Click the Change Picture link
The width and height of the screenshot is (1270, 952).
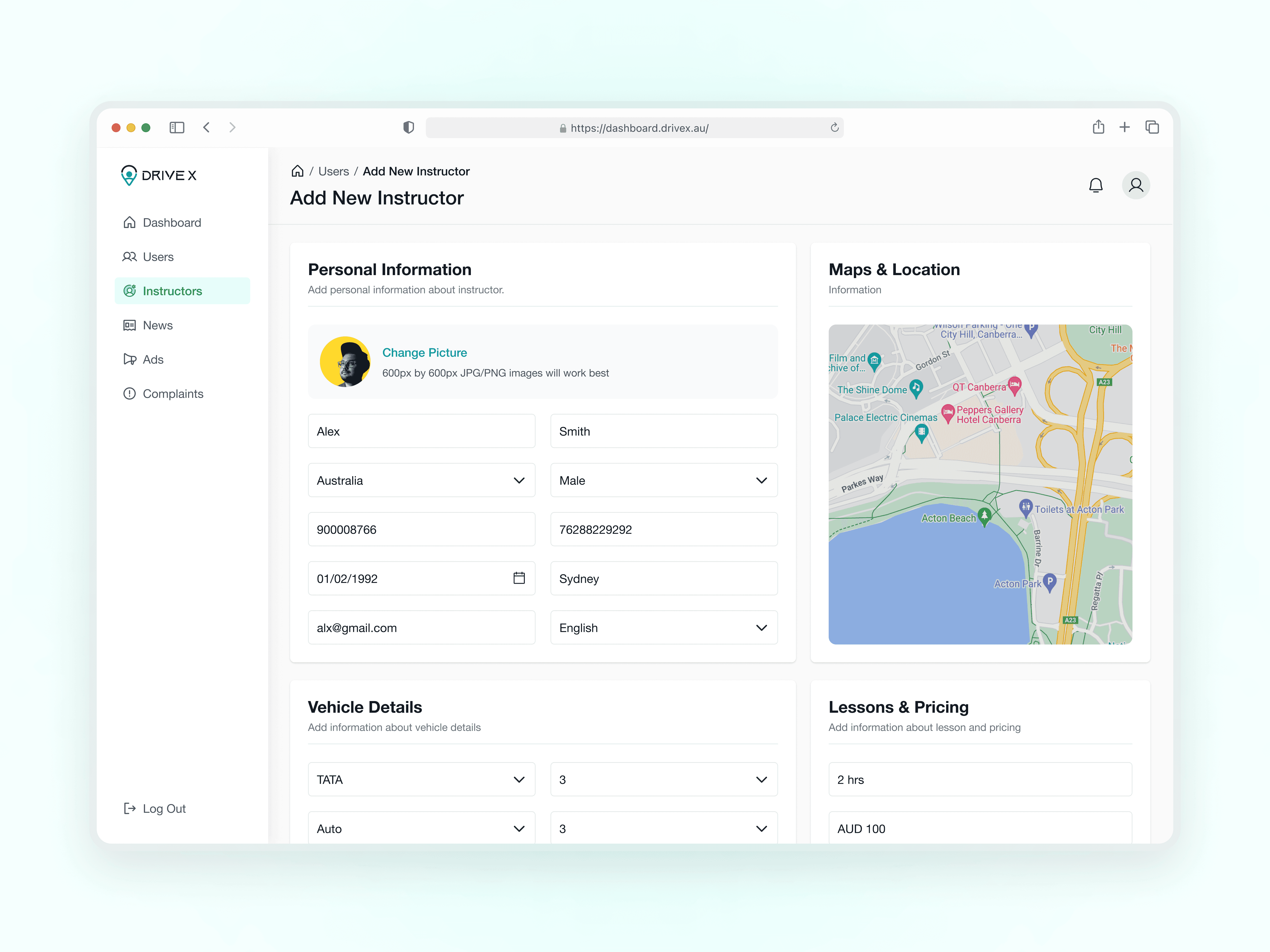424,352
